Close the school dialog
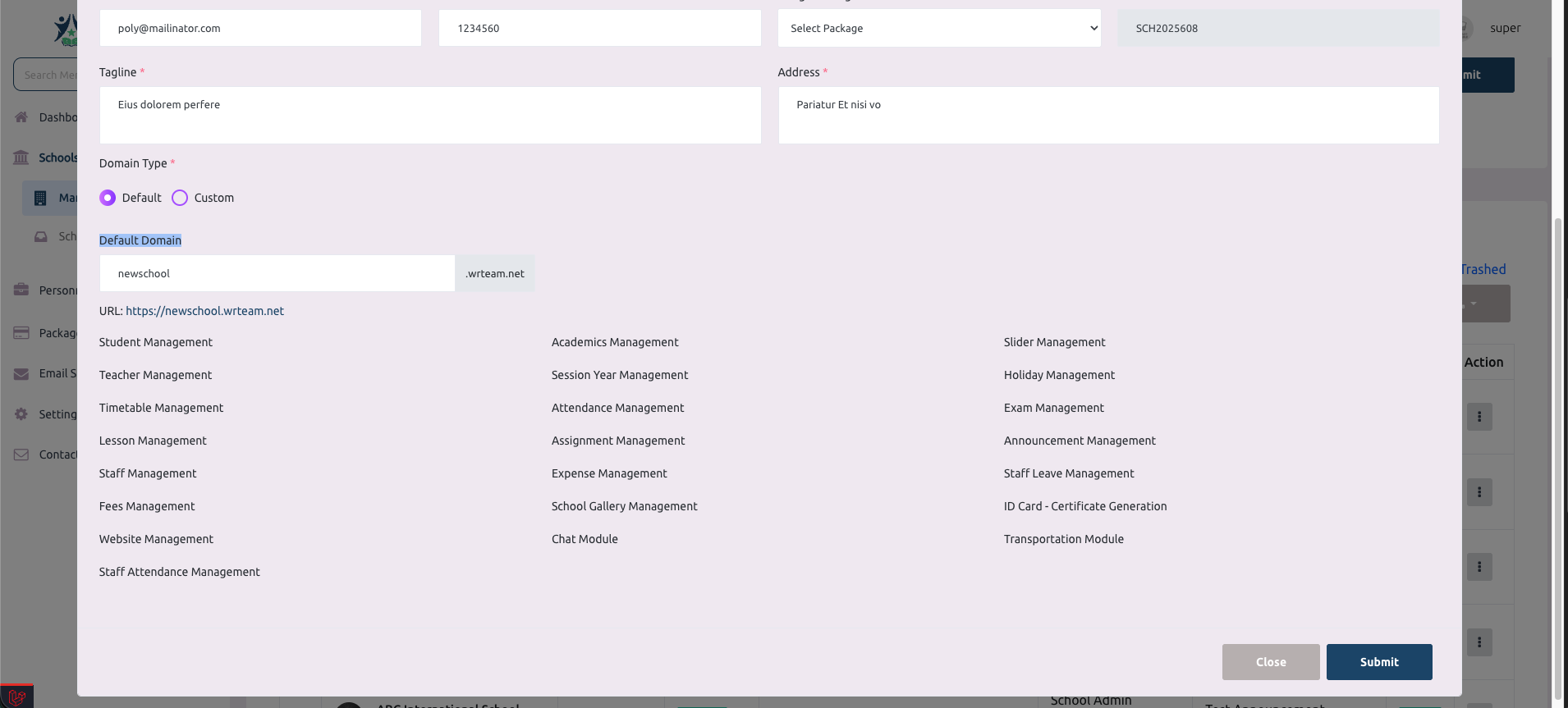 coord(1271,662)
